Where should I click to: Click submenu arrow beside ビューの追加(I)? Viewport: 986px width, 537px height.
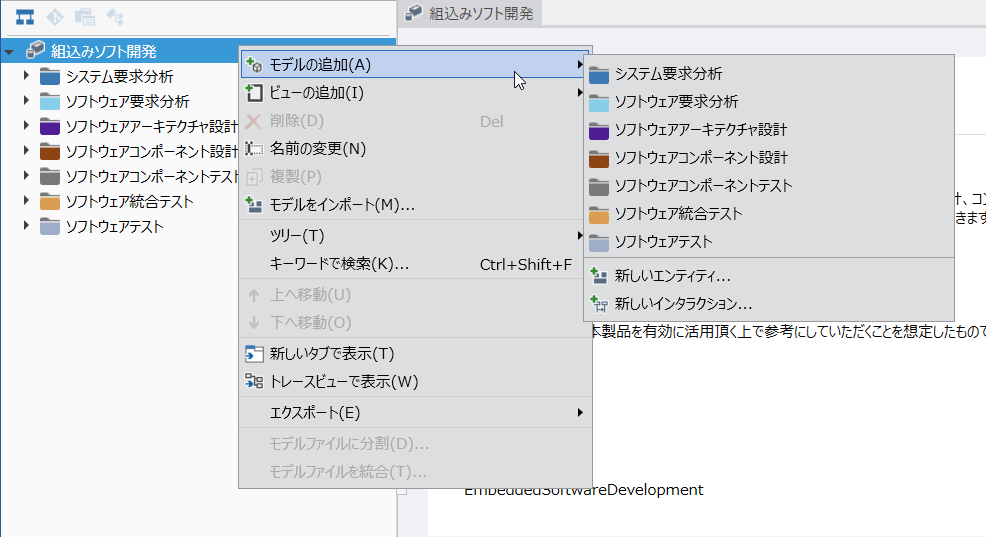coord(580,93)
